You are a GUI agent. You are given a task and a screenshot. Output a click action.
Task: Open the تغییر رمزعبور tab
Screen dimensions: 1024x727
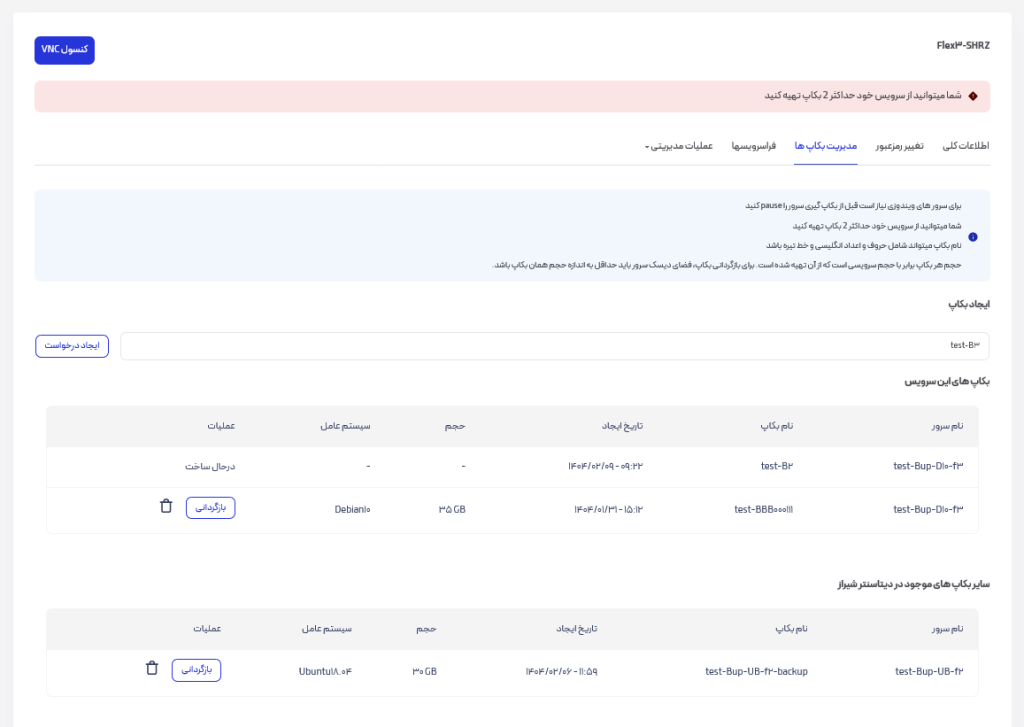tap(900, 146)
